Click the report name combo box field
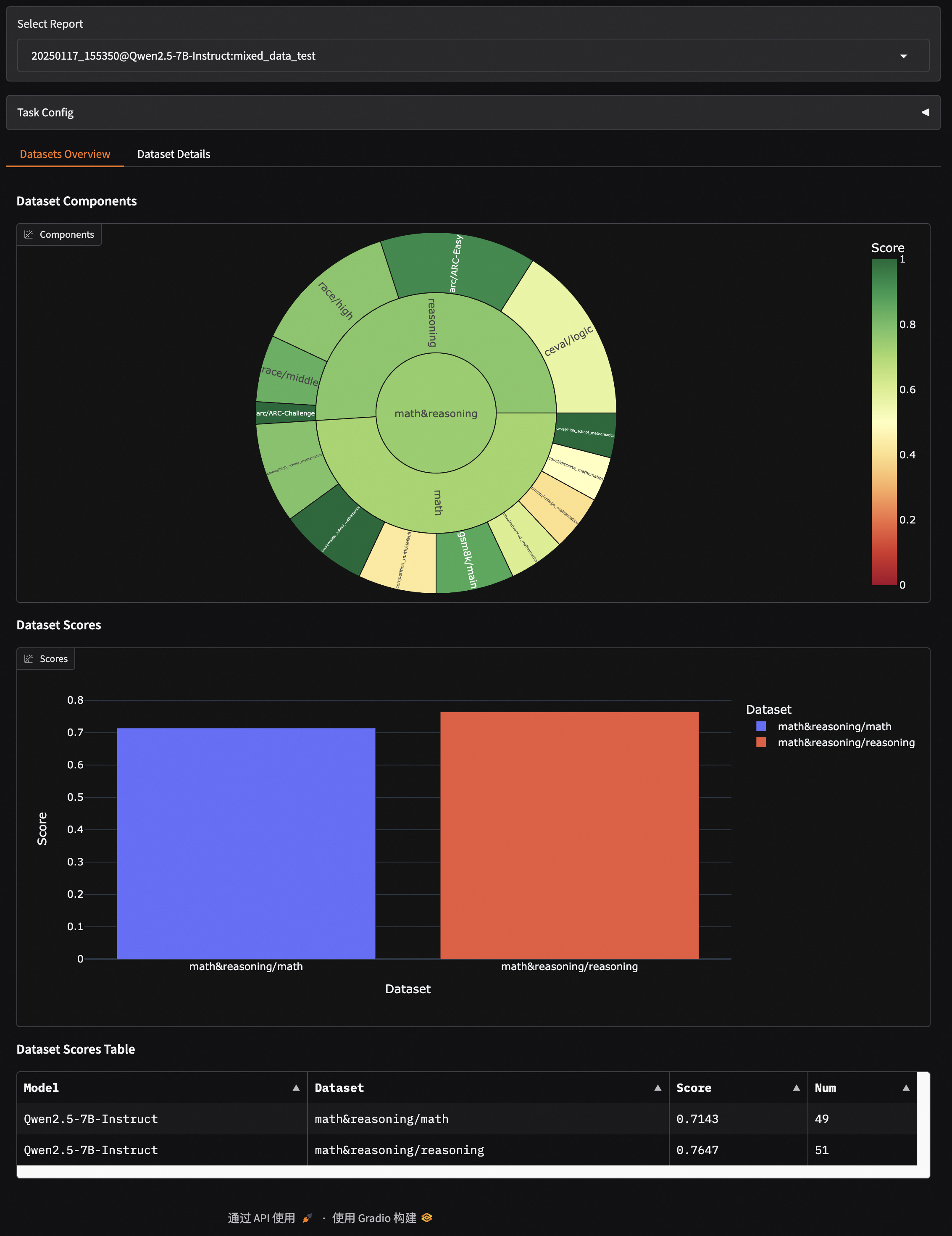Image resolution: width=952 pixels, height=1236 pixels. pyautogui.click(x=453, y=56)
